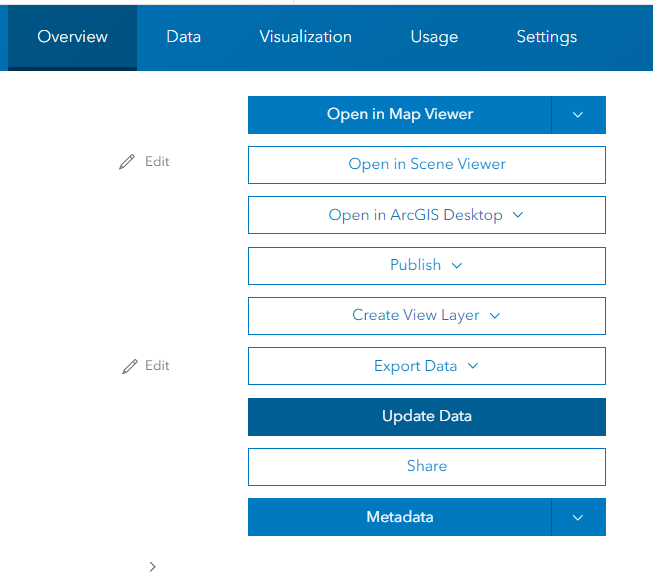This screenshot has width=653, height=575.
Task: Expand the Open in ArcGIS Desktop dropdown
Action: [x=426, y=215]
